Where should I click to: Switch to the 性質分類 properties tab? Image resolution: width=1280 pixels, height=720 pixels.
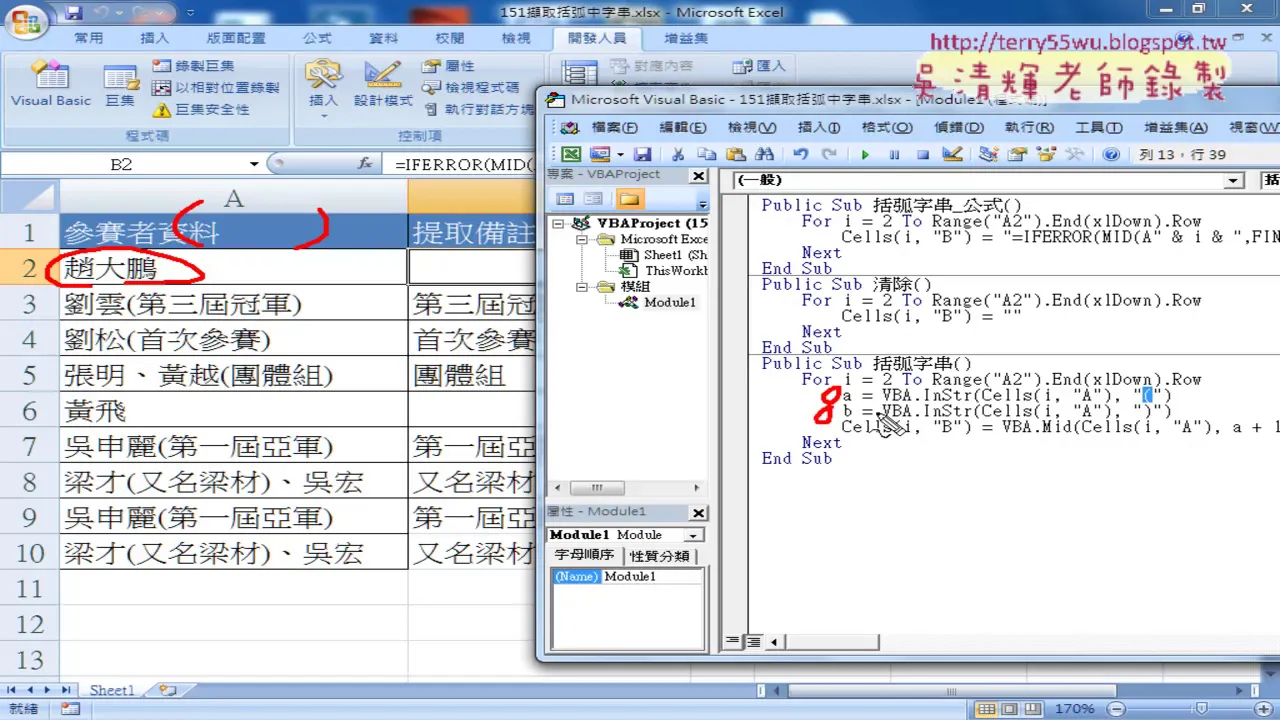pos(659,556)
